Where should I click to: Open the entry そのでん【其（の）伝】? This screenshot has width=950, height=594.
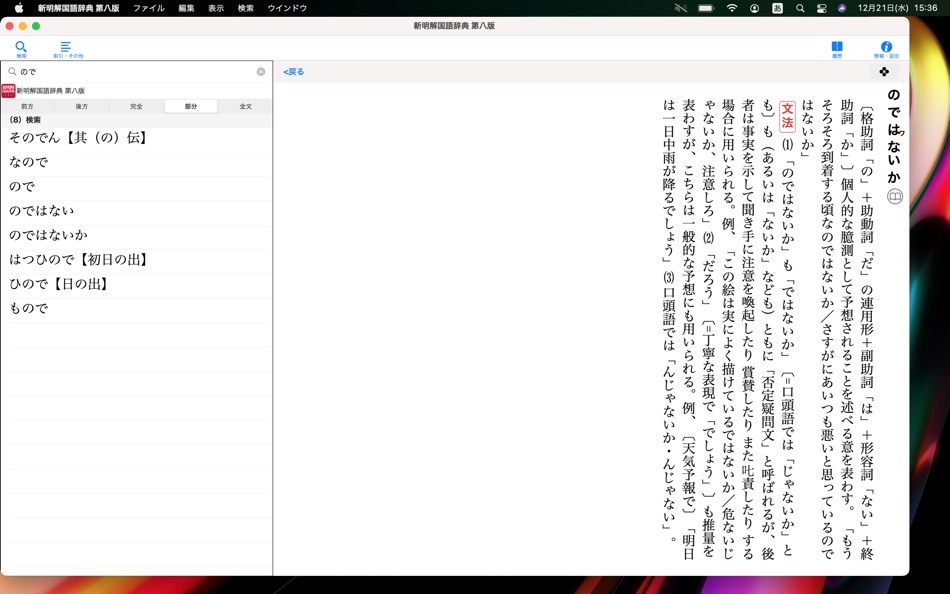[136, 138]
